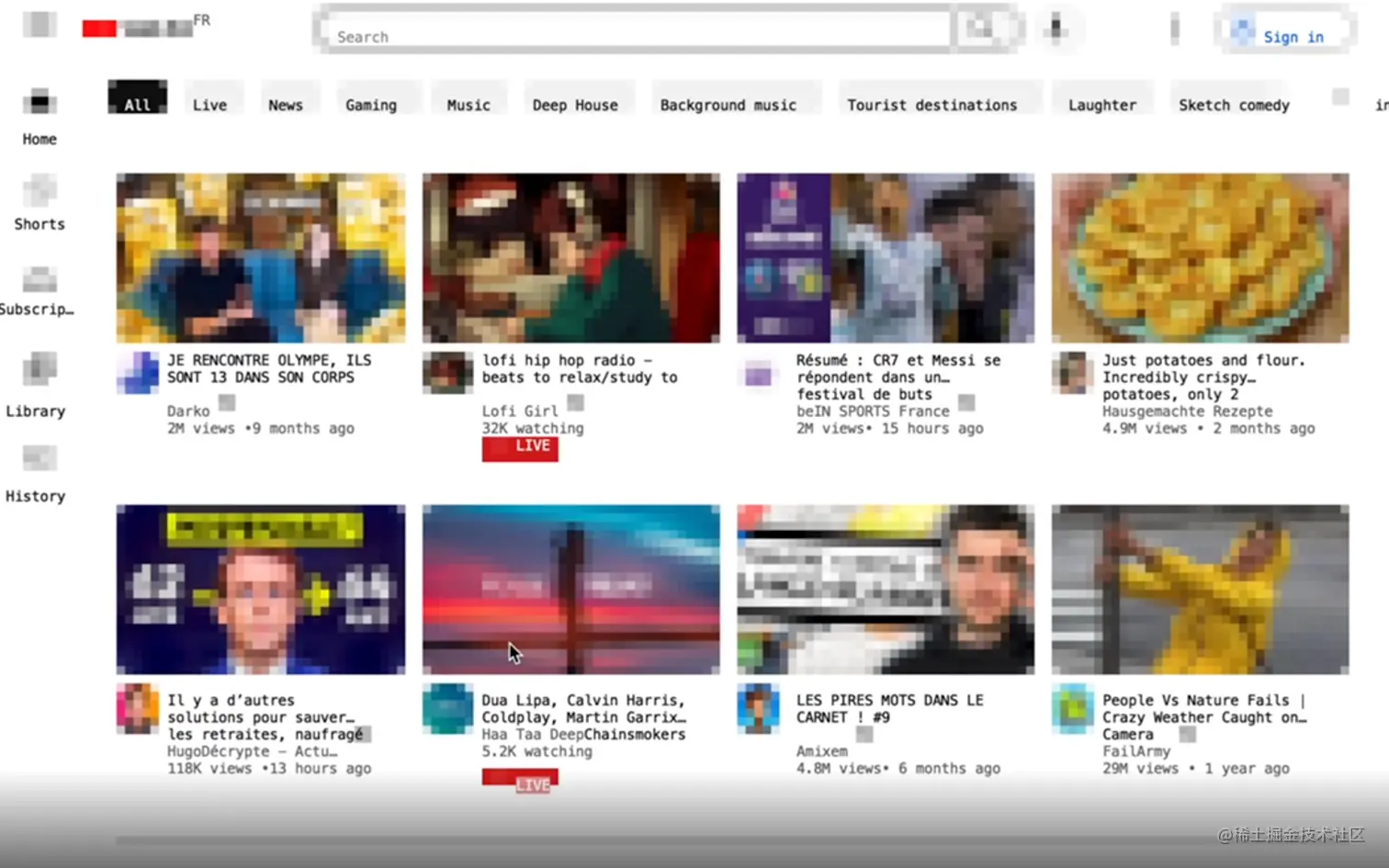Click Darko channel name
Image resolution: width=1389 pixels, height=868 pixels.
click(188, 411)
